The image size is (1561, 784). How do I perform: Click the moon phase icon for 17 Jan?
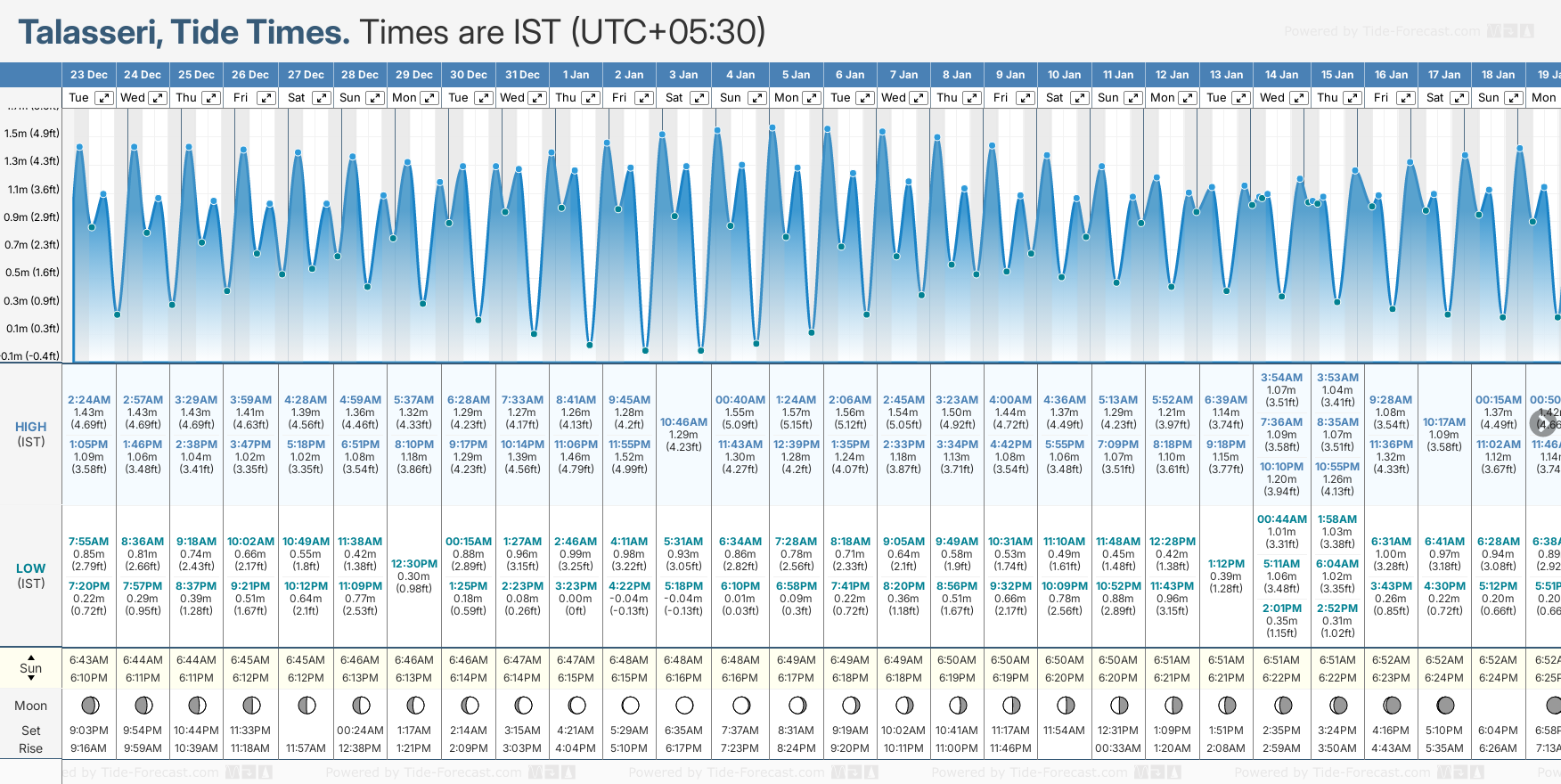click(1445, 706)
